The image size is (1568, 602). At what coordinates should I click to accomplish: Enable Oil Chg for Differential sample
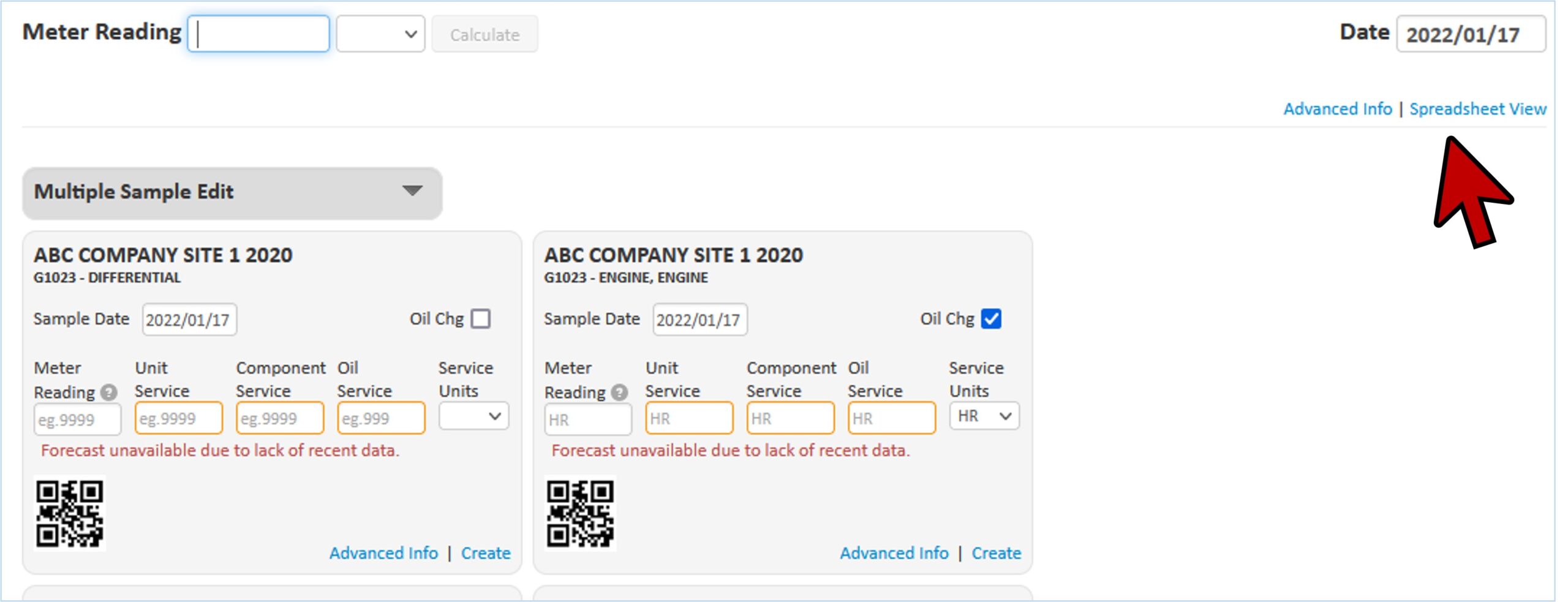point(481,319)
